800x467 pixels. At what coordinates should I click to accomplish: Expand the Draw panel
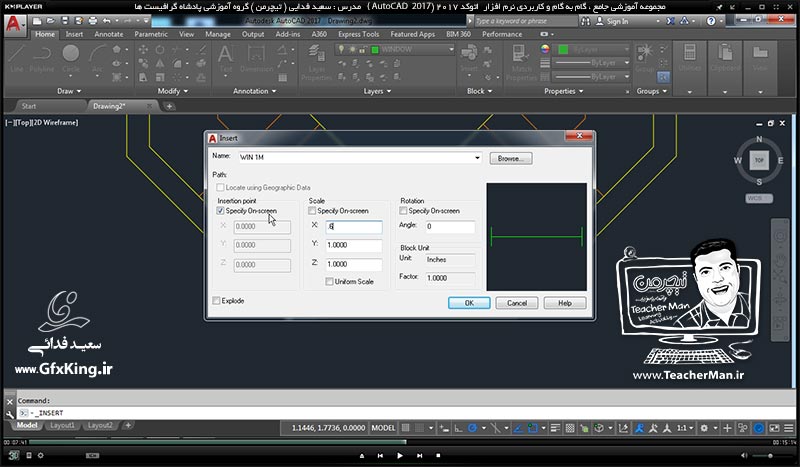click(69, 91)
